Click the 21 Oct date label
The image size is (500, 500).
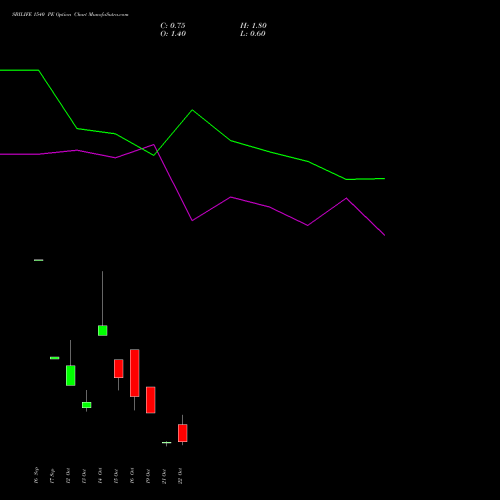pyautogui.click(x=164, y=476)
